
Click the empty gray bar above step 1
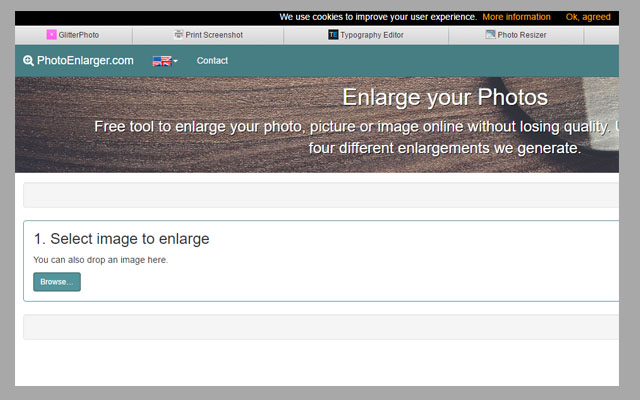tap(320, 195)
